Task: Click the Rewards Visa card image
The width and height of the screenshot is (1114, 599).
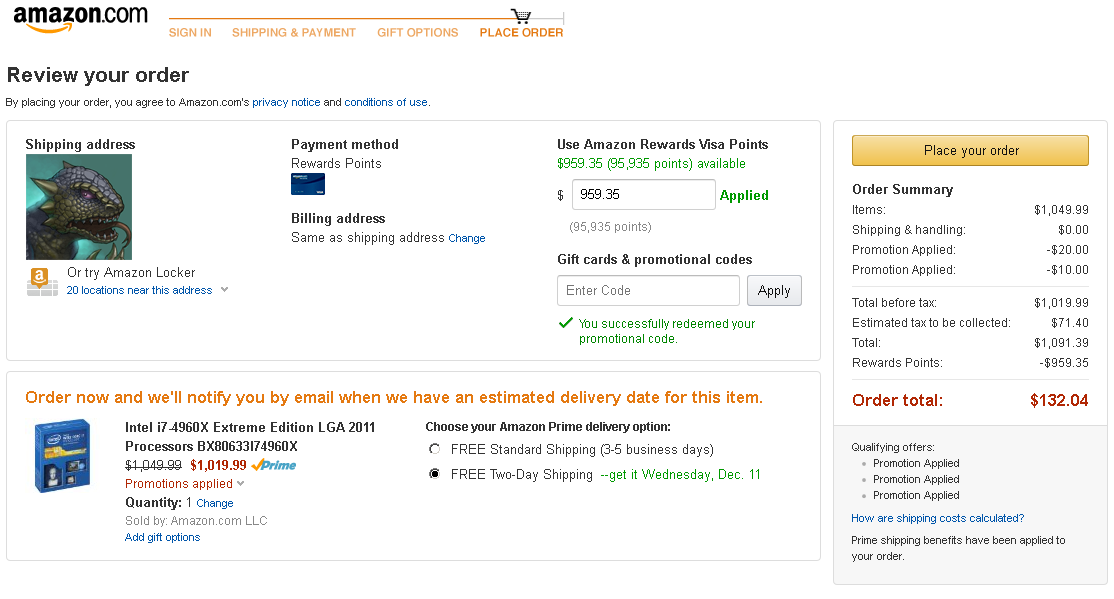Action: coord(308,184)
